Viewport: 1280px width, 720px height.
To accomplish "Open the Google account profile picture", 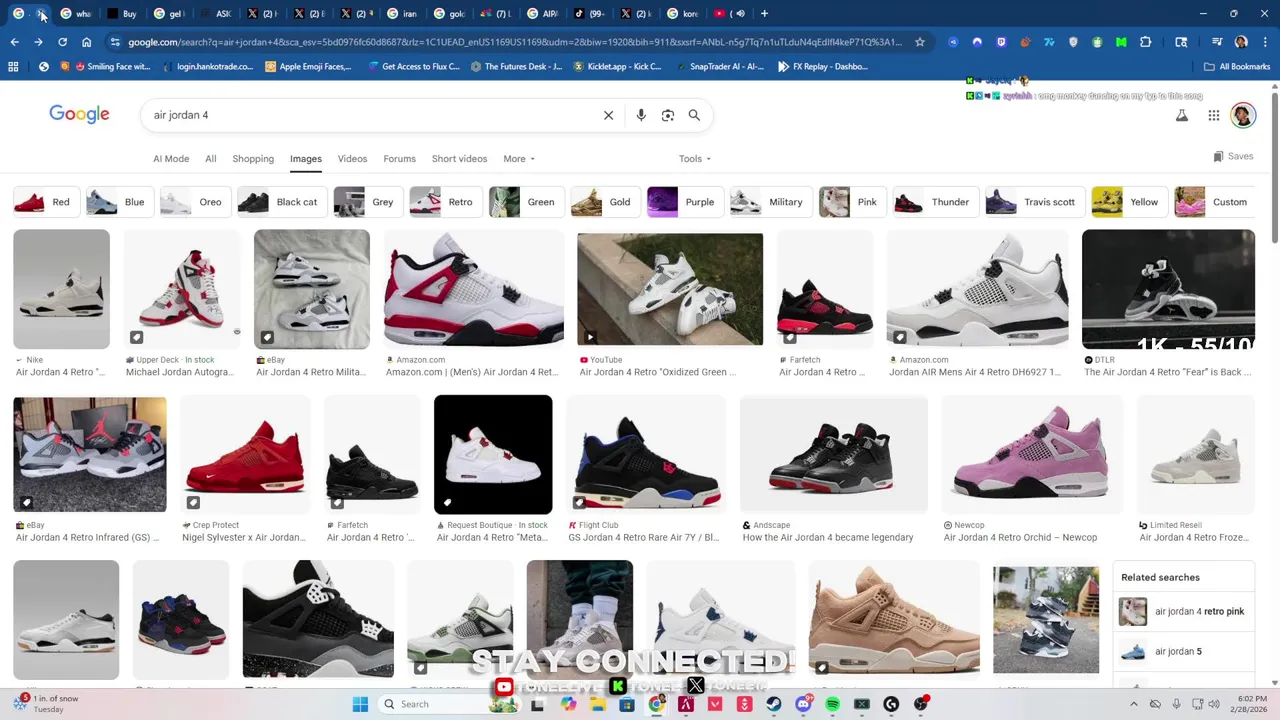I will [1243, 115].
